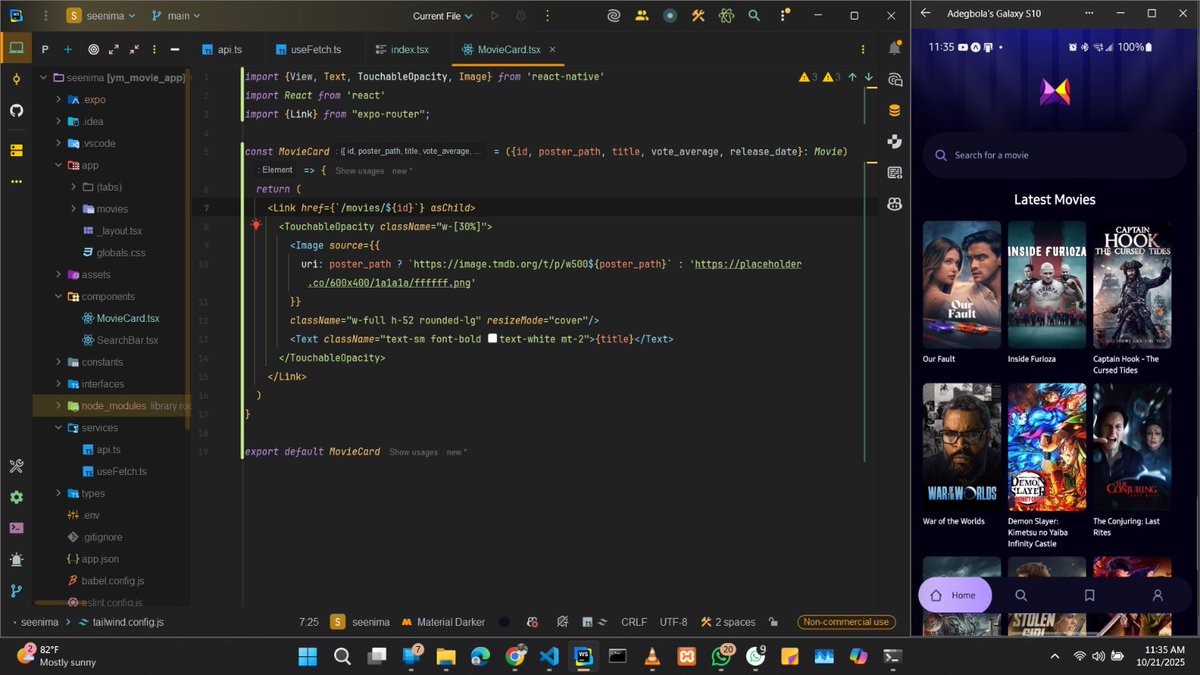Viewport: 1200px width, 675px height.
Task: Go back in Galaxy S10 mirror window
Action: point(925,13)
